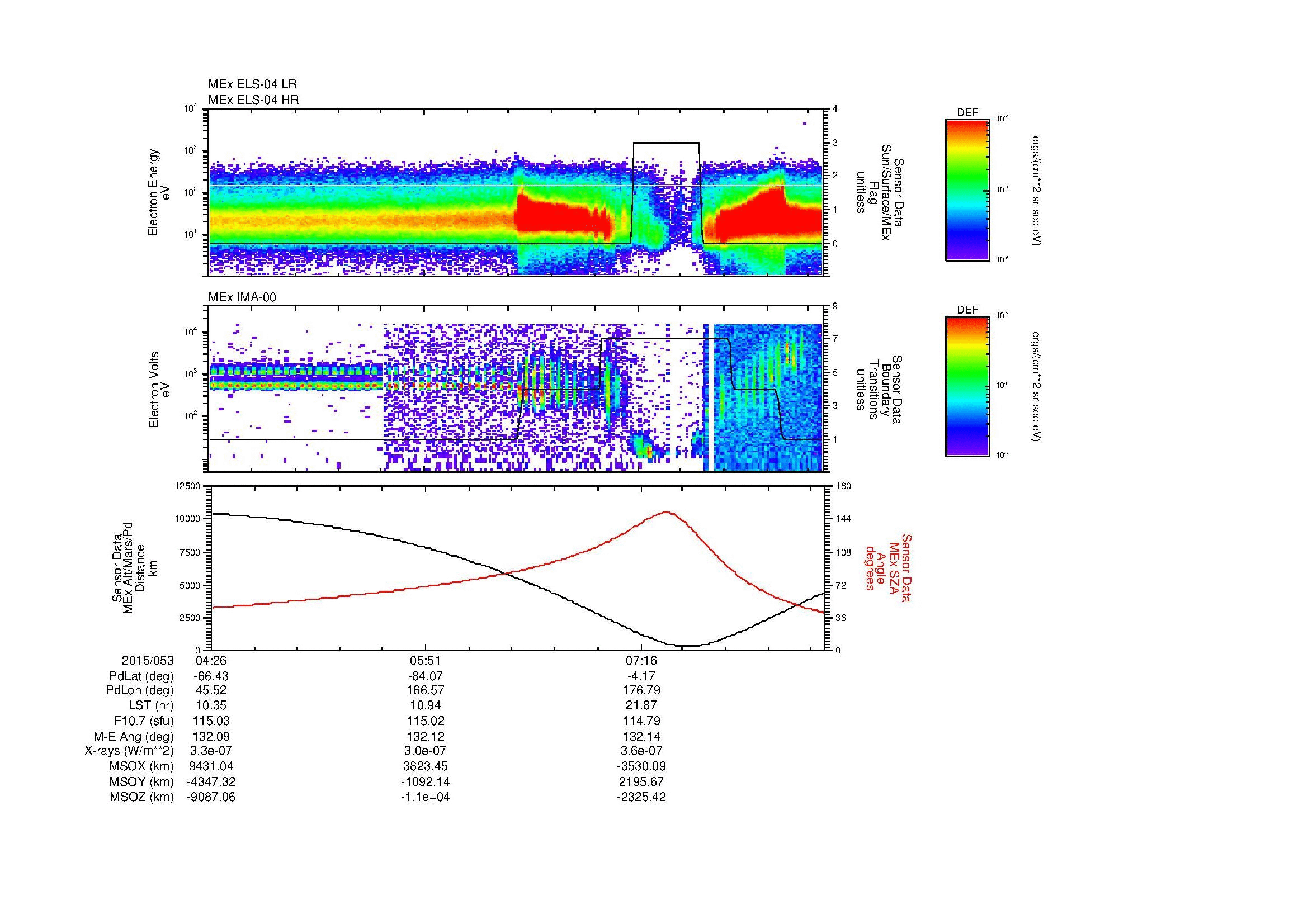The image size is (1308, 924).
Task: Click the MSOZ value '-2325.42'
Action: (641, 797)
